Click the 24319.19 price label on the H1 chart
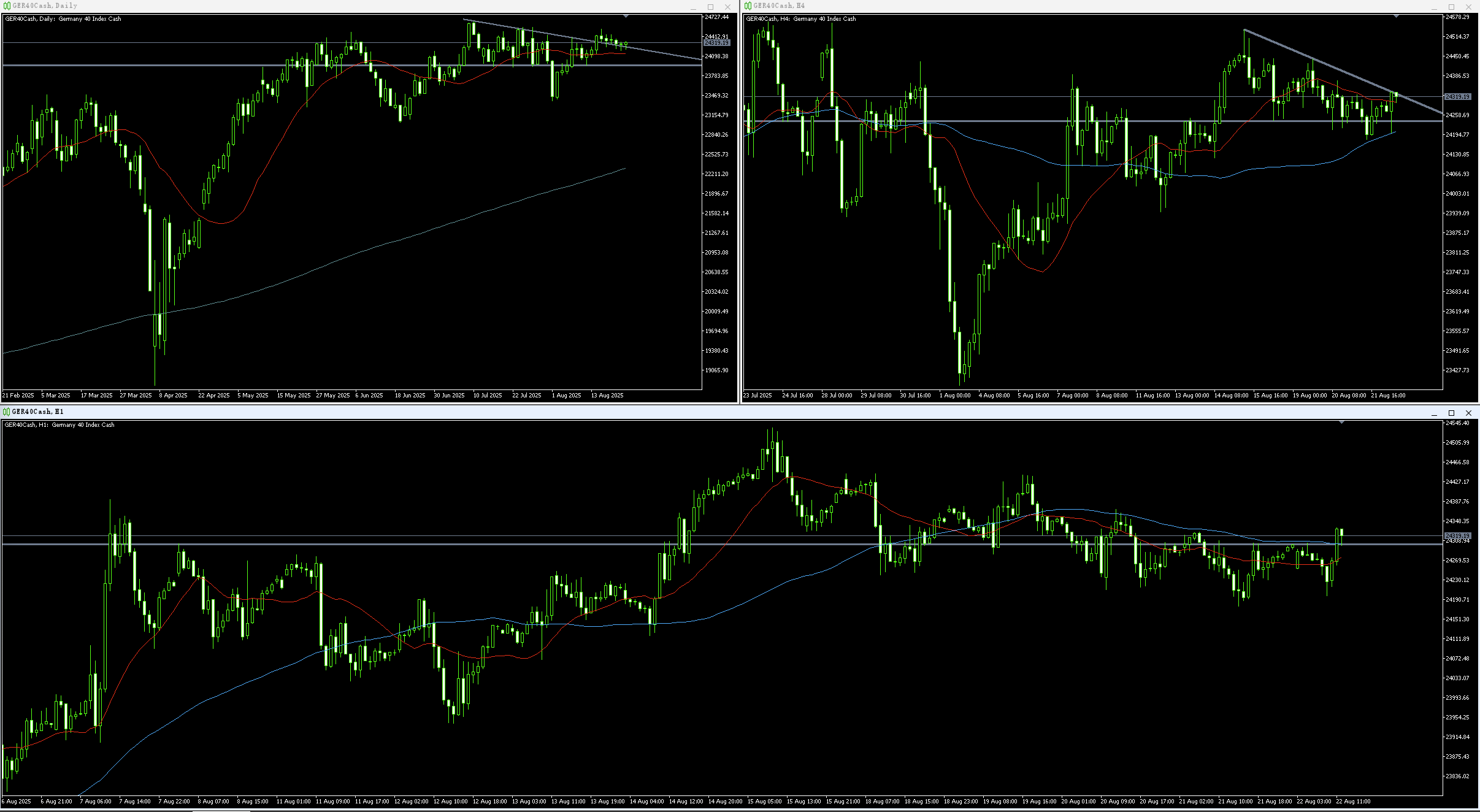Screen dimensions: 1480x812 point(1457,536)
